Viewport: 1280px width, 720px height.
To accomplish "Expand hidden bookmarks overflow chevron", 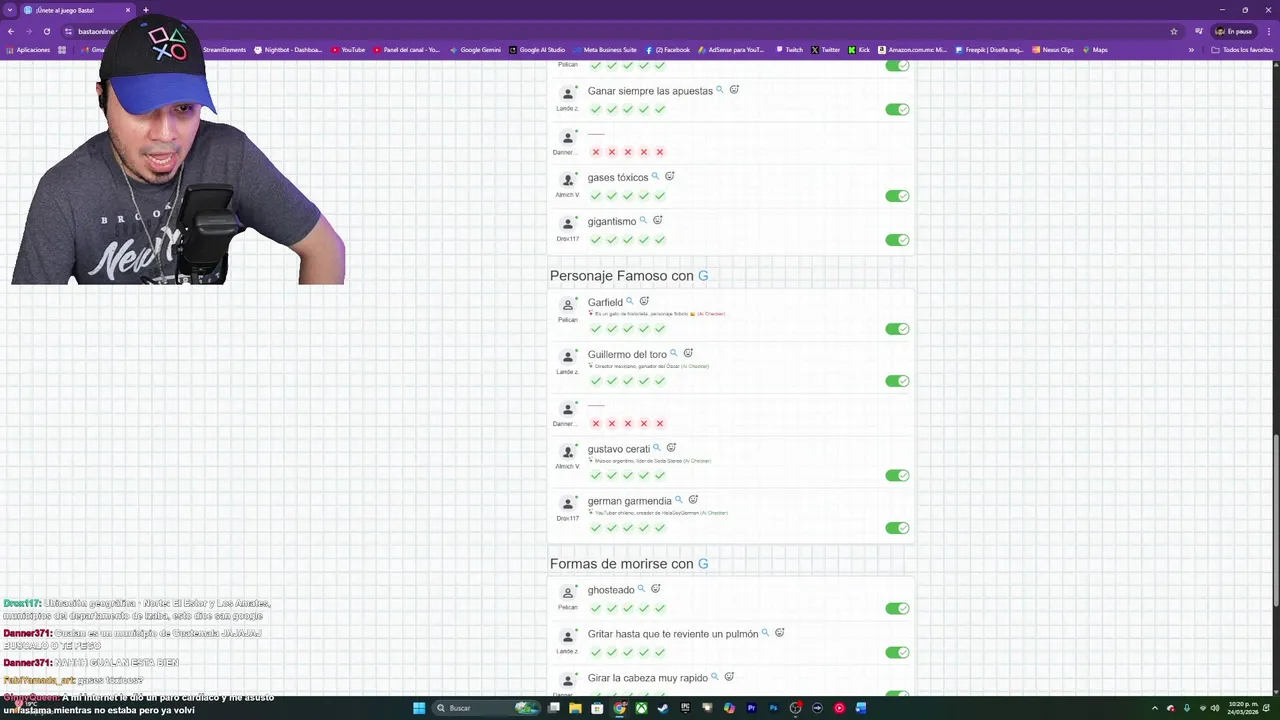I will [x=1191, y=50].
